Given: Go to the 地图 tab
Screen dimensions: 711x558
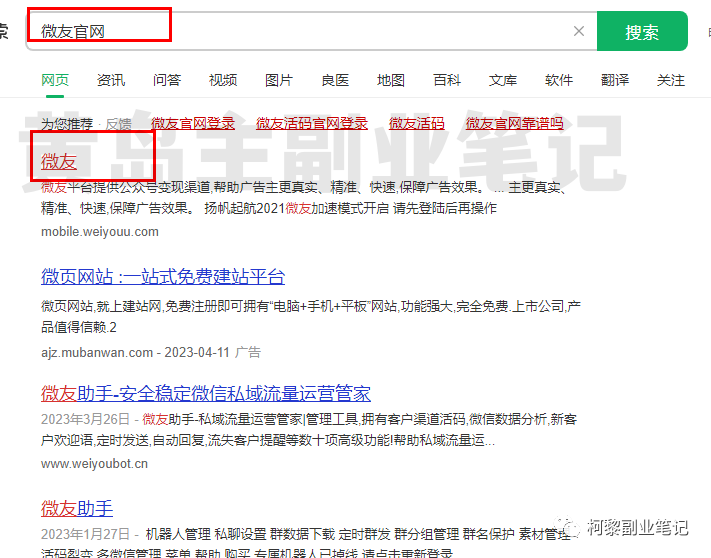Looking at the screenshot, I should point(391,80).
